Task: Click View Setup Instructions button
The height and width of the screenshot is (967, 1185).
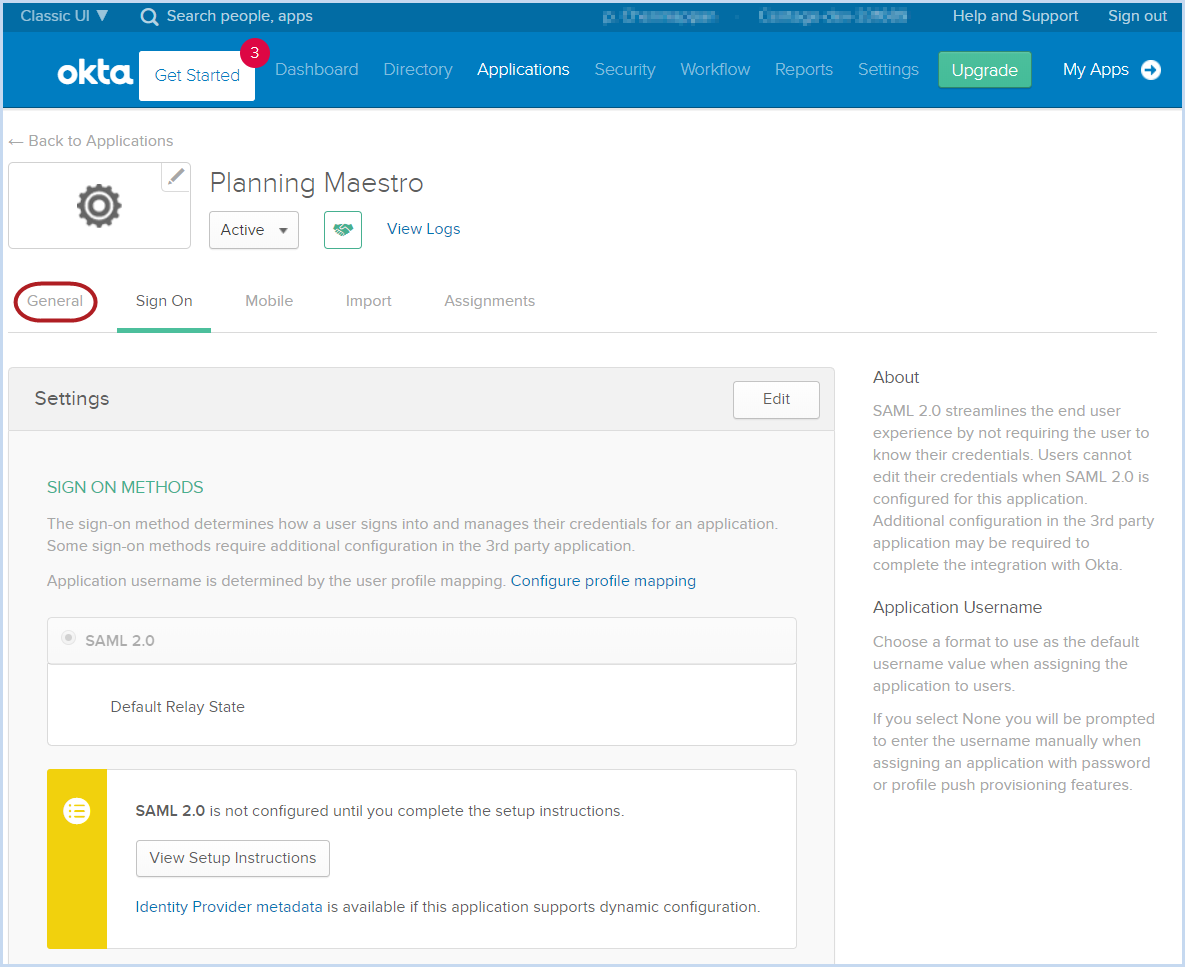Action: (x=233, y=858)
